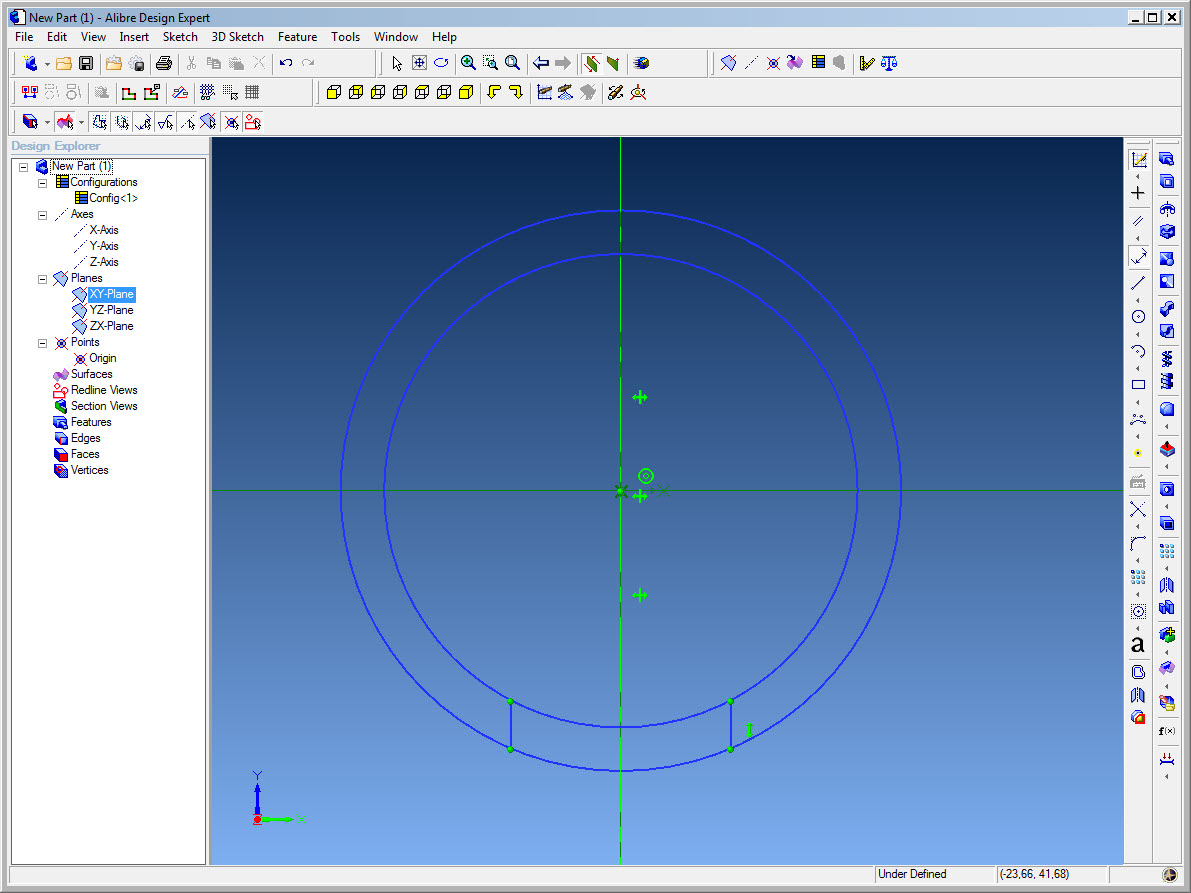Select the Dimension tool in sketch toolbar
Screen dimensions: 1191x893
pos(1138,257)
